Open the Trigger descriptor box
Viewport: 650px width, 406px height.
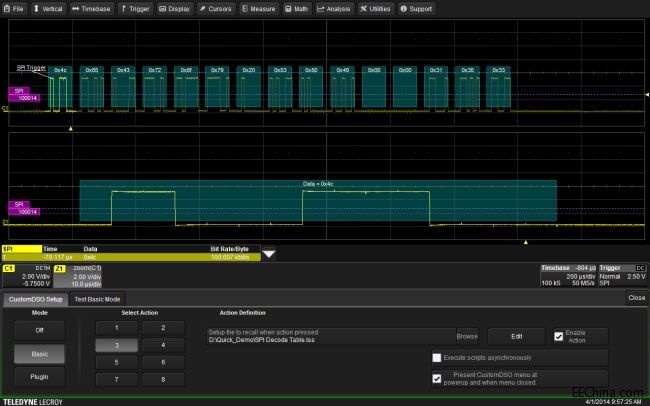622,276
